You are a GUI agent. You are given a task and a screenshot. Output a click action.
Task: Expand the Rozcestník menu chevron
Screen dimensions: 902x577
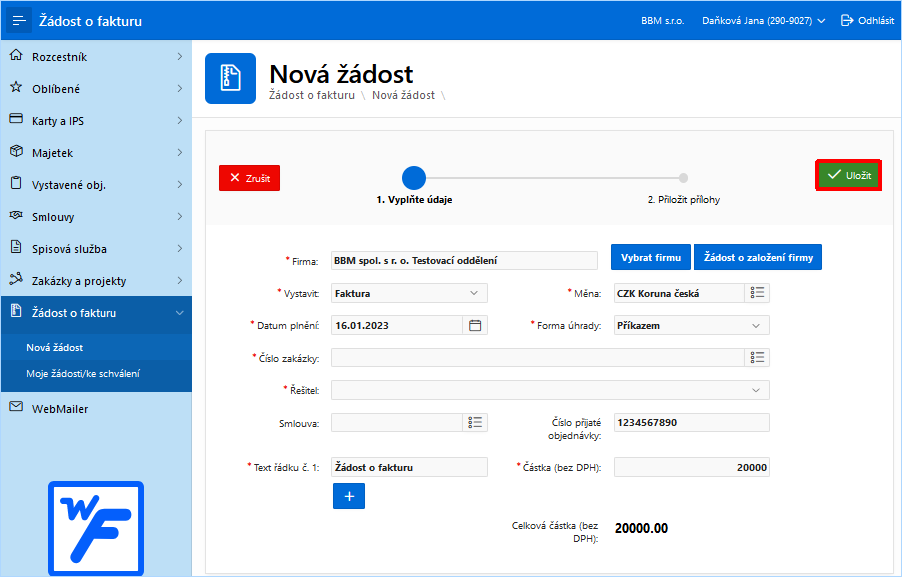179,56
